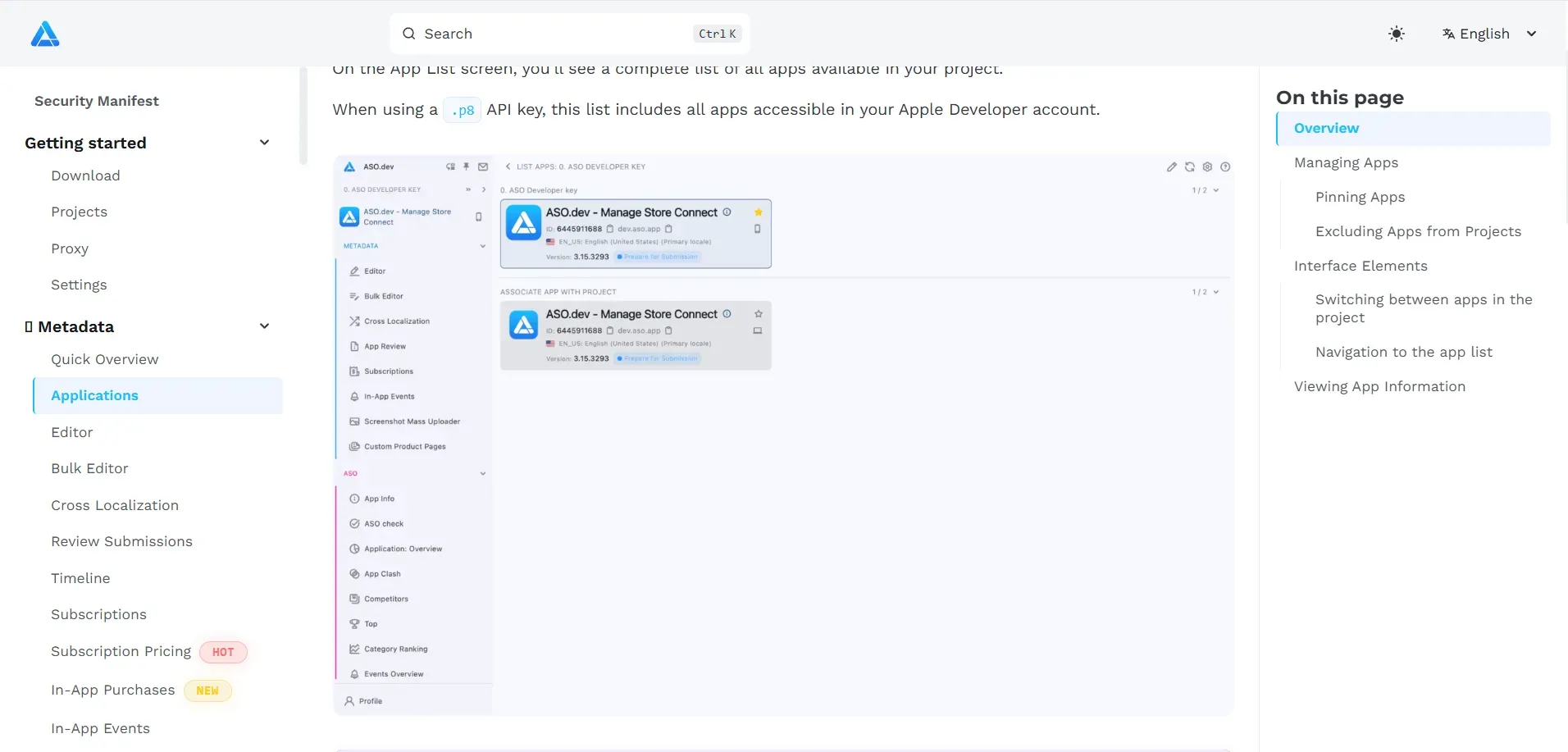Open the Screenshot Mass Uploader
The image size is (1568, 752).
(x=411, y=421)
